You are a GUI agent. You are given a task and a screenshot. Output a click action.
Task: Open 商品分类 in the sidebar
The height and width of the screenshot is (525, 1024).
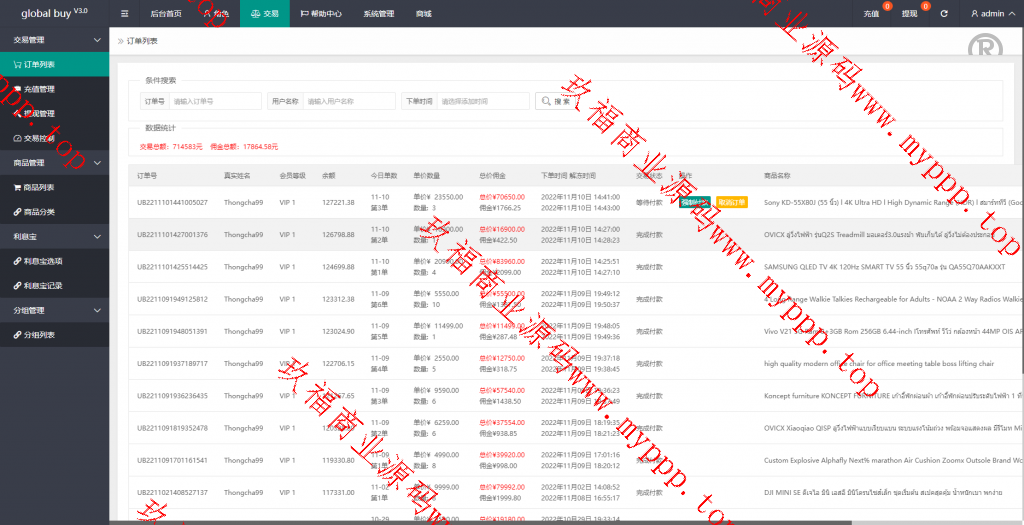[40, 212]
